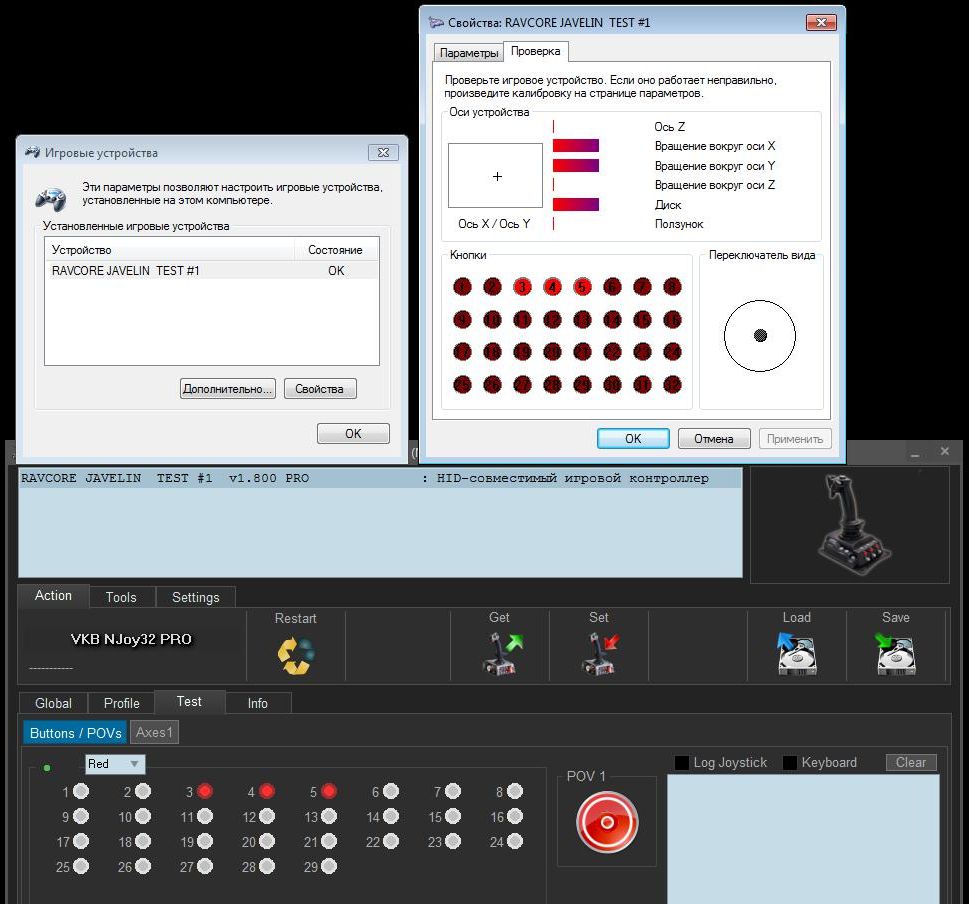Screen dimensions: 969x904
Task: Click the Отмена button
Action: 714,439
